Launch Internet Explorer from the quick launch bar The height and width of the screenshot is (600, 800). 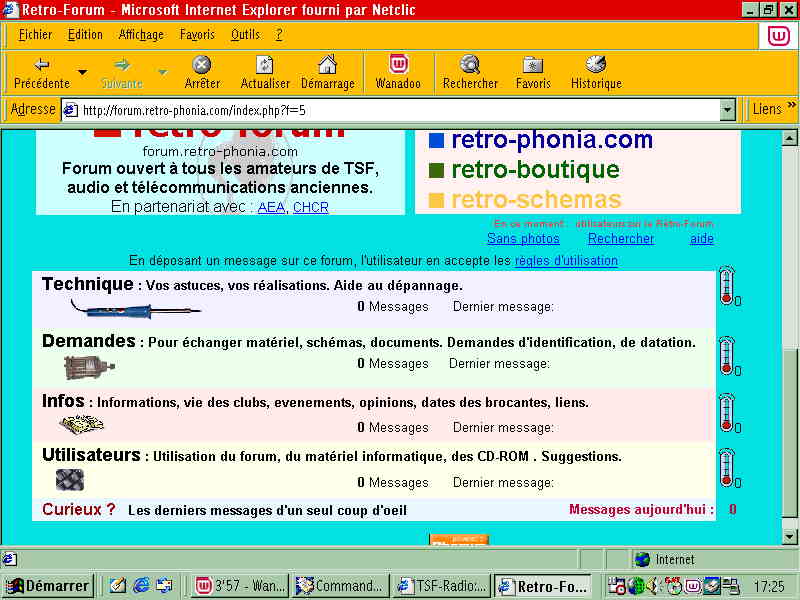click(141, 585)
